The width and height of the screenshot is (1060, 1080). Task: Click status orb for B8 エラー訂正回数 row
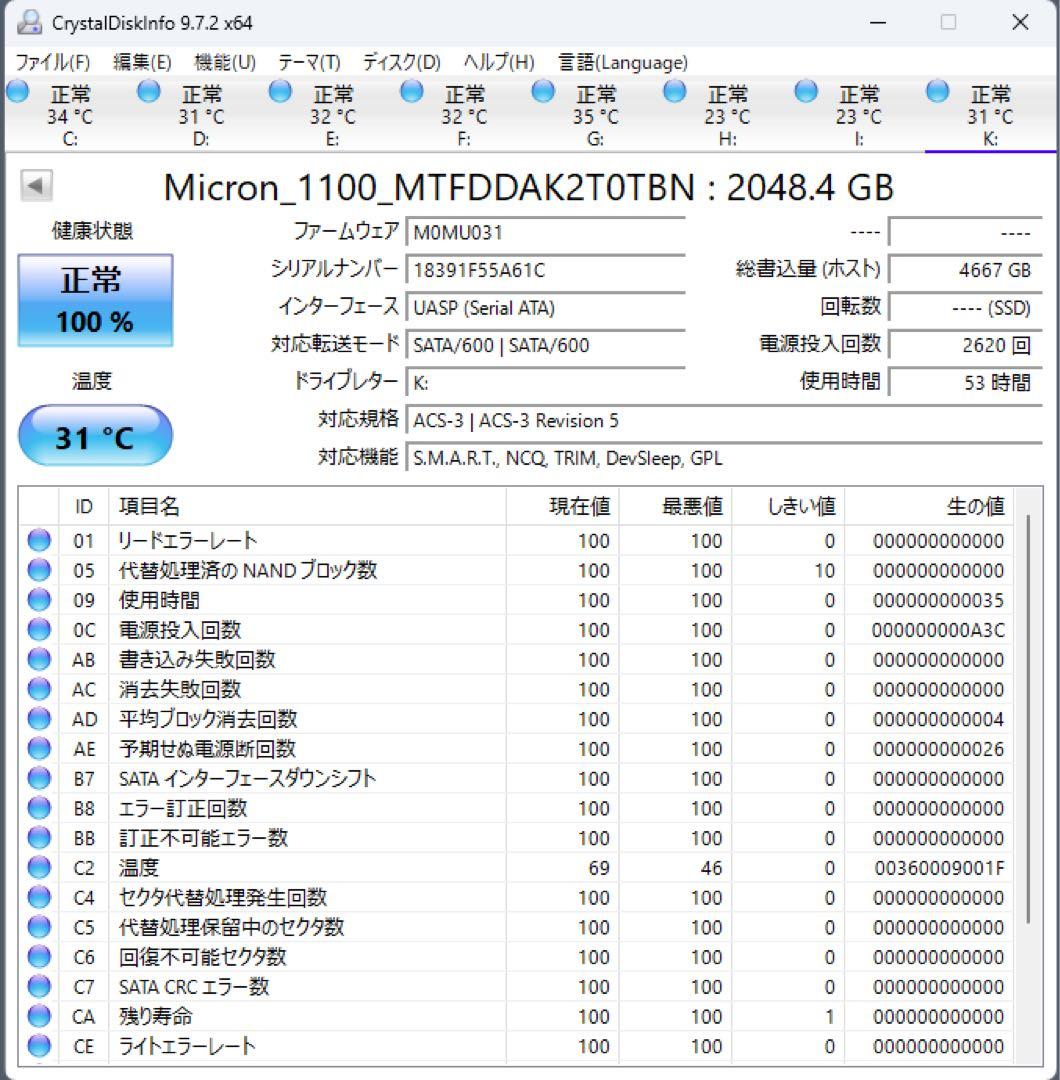[39, 808]
